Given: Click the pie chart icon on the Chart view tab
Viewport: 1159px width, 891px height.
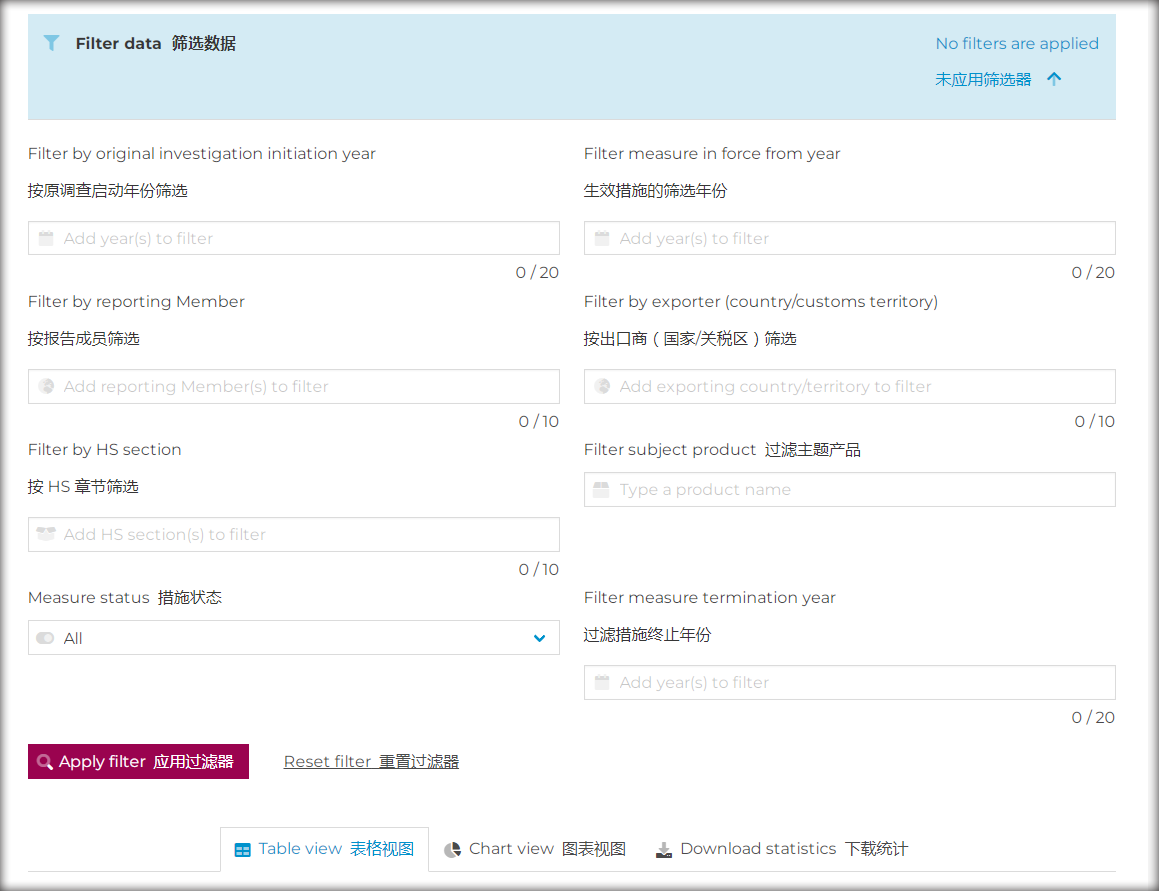Looking at the screenshot, I should tap(452, 850).
